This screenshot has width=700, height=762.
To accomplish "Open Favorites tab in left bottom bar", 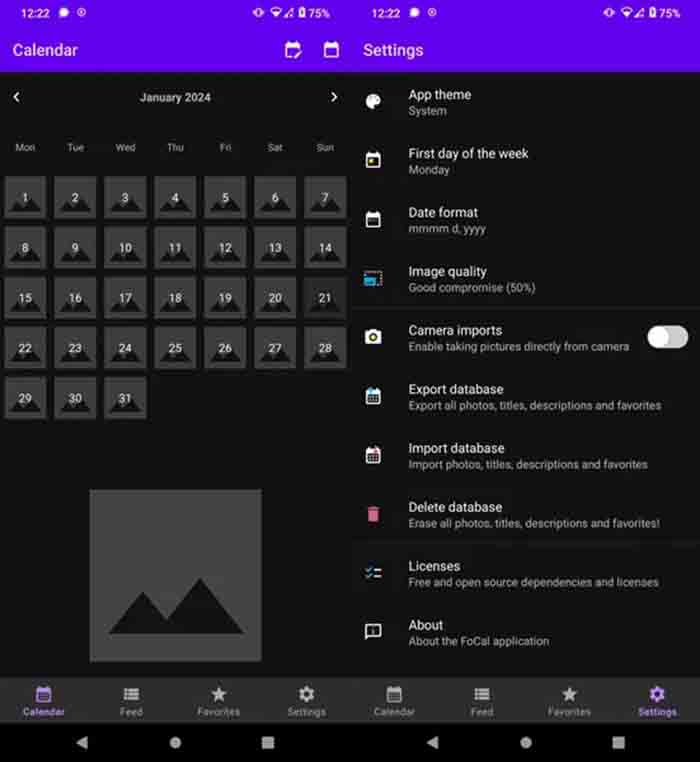I will point(219,701).
